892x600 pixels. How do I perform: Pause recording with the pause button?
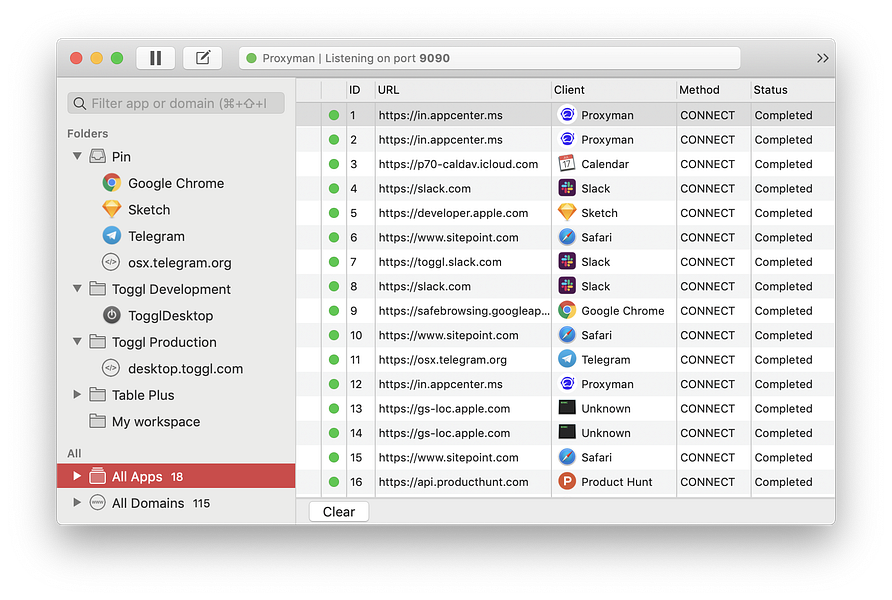(x=155, y=58)
